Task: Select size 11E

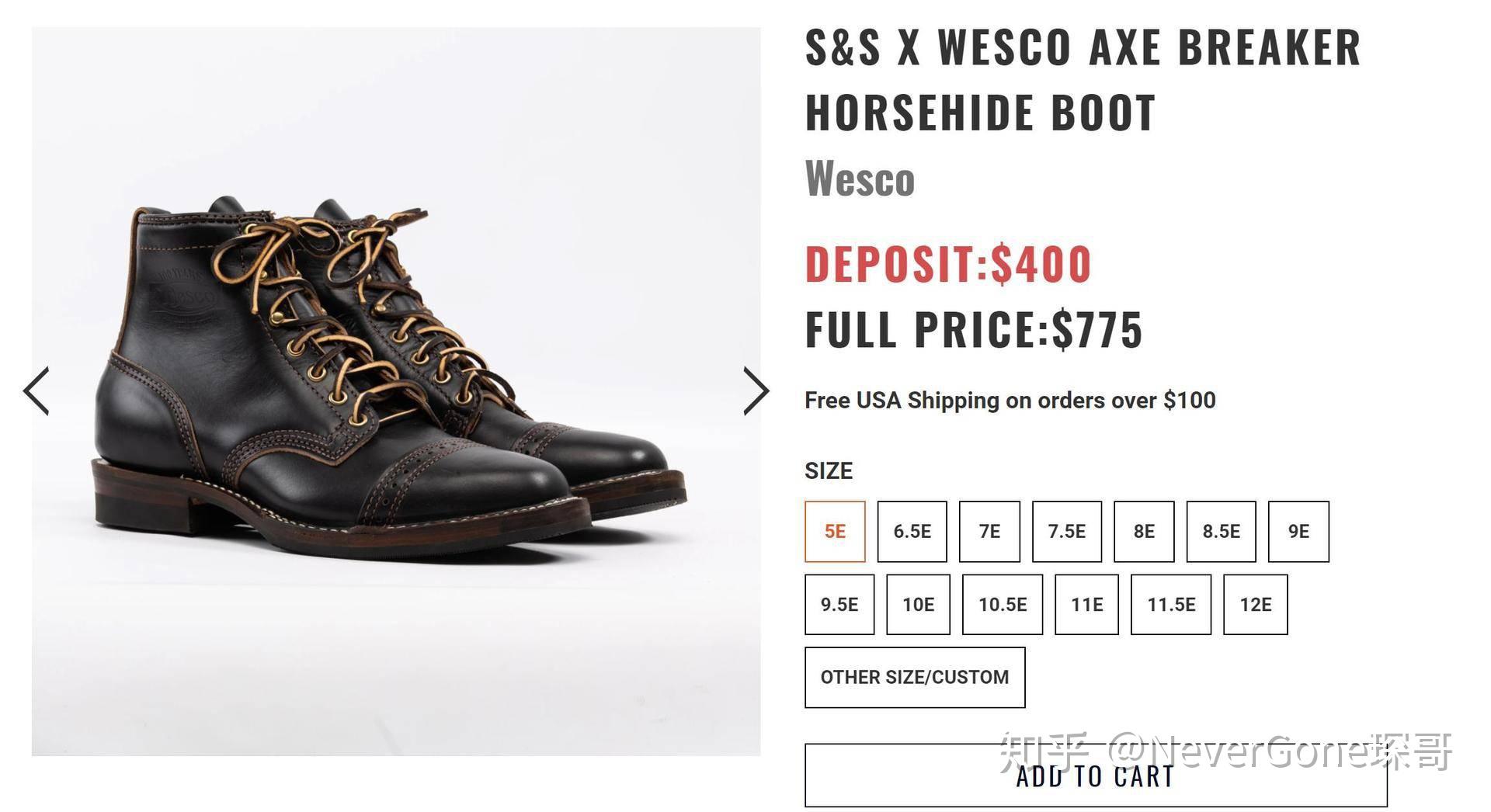Action: [x=1086, y=605]
